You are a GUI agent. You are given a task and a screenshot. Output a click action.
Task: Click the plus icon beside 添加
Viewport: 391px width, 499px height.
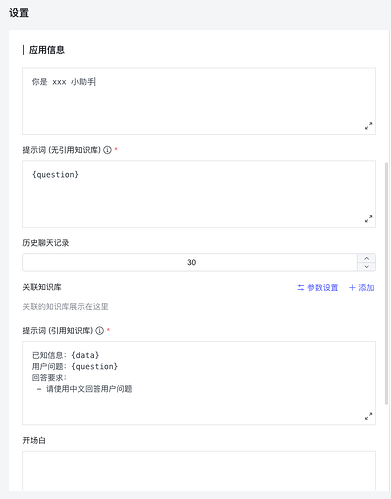(x=352, y=287)
